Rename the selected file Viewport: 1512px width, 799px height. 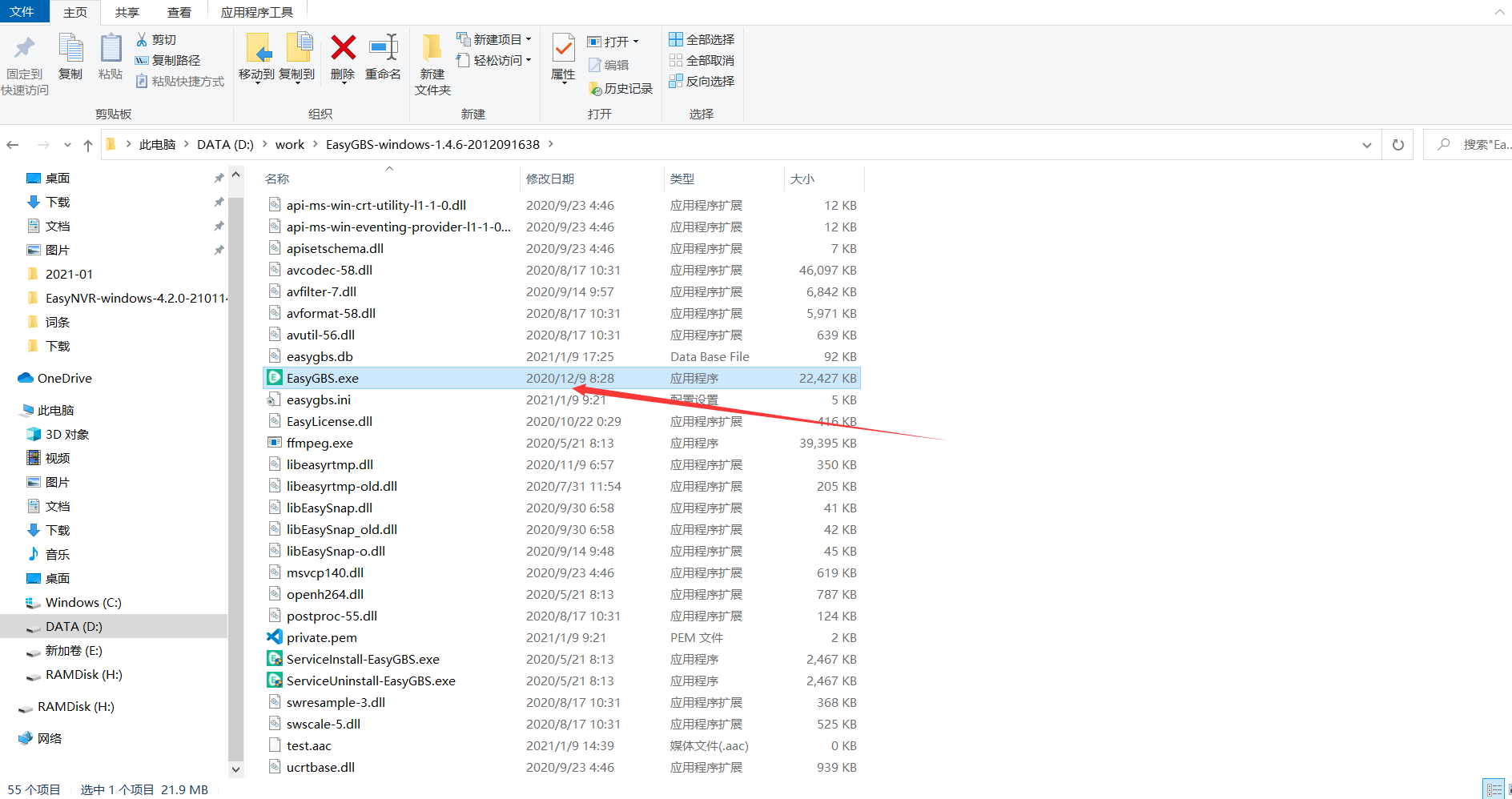(383, 58)
